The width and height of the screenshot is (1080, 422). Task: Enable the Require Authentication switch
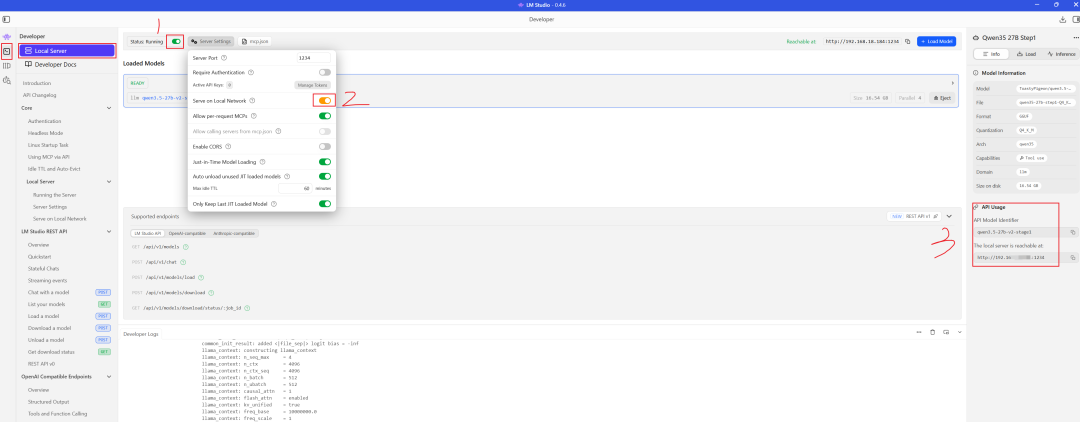325,72
